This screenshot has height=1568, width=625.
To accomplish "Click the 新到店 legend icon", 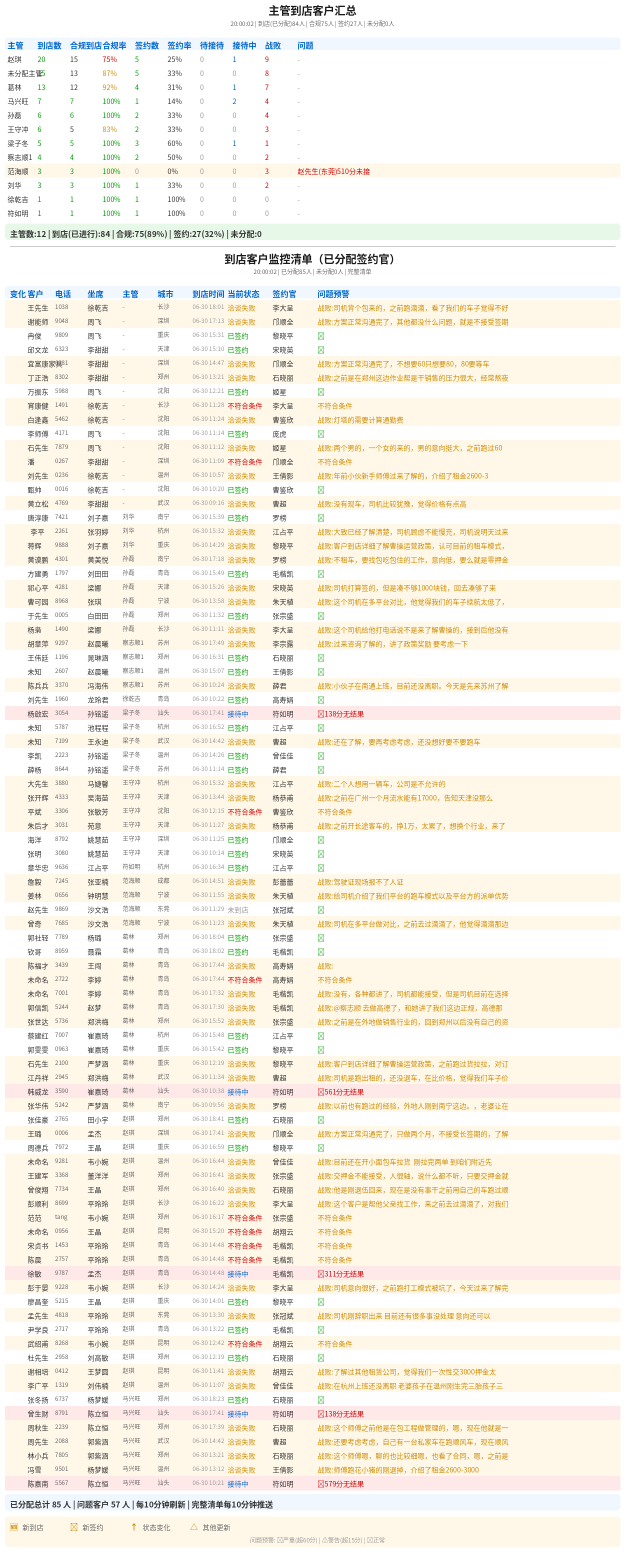I will click(14, 1526).
